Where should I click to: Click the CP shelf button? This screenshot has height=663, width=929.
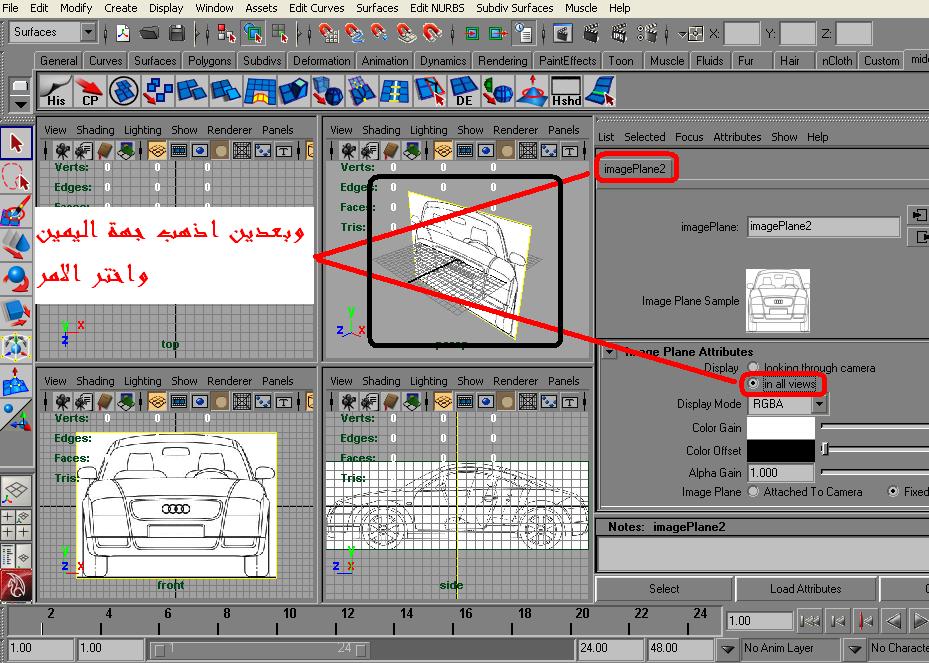(x=89, y=91)
